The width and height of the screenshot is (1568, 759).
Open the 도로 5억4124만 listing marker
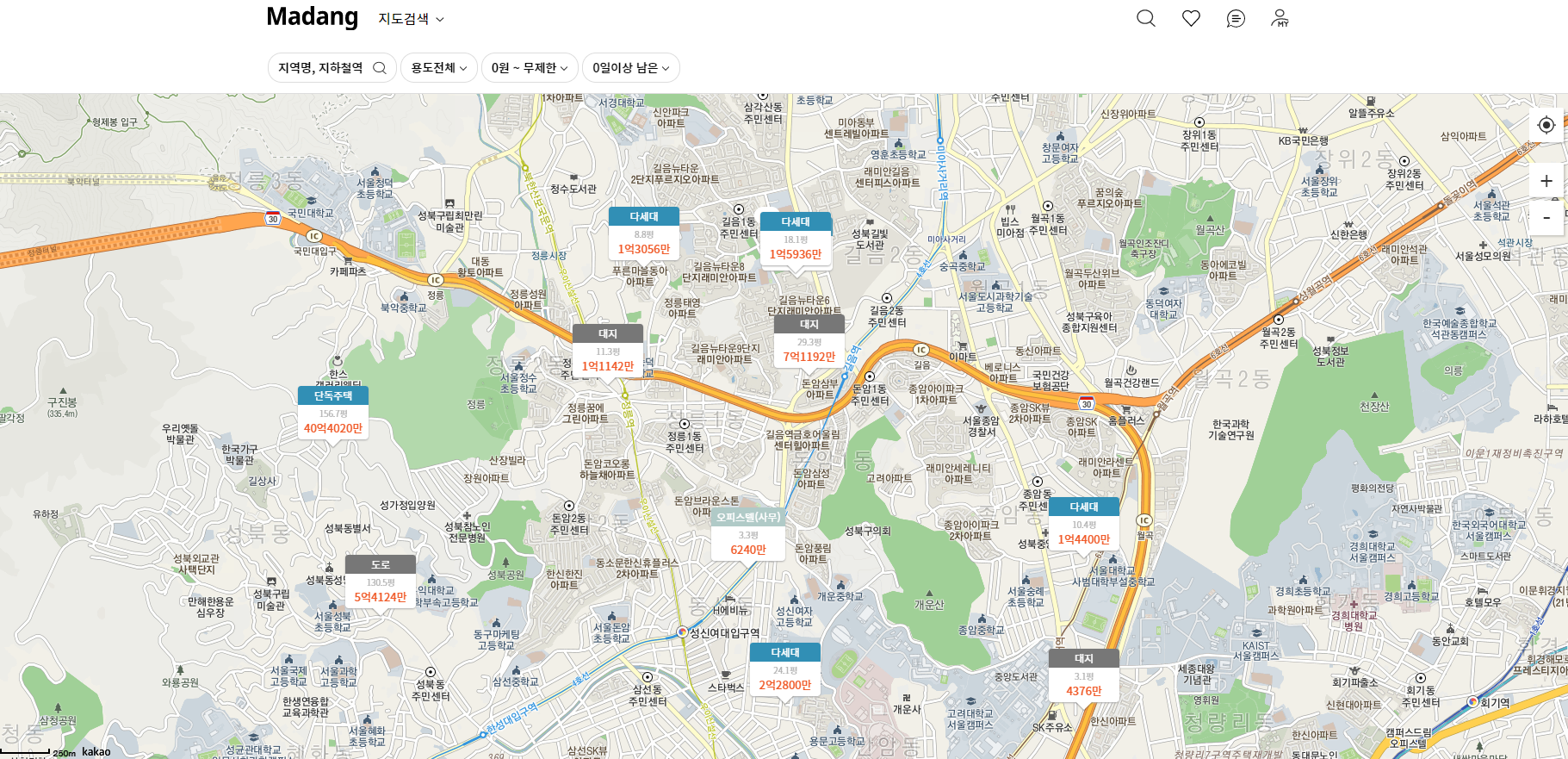[381, 582]
